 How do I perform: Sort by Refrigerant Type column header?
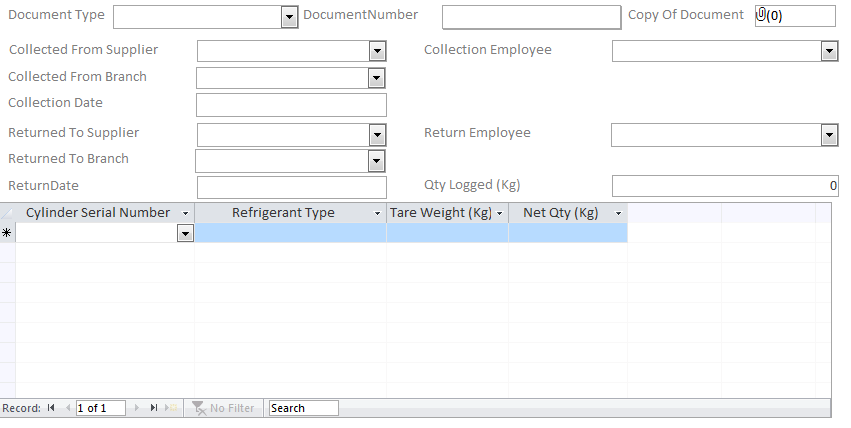pyautogui.click(x=283, y=213)
